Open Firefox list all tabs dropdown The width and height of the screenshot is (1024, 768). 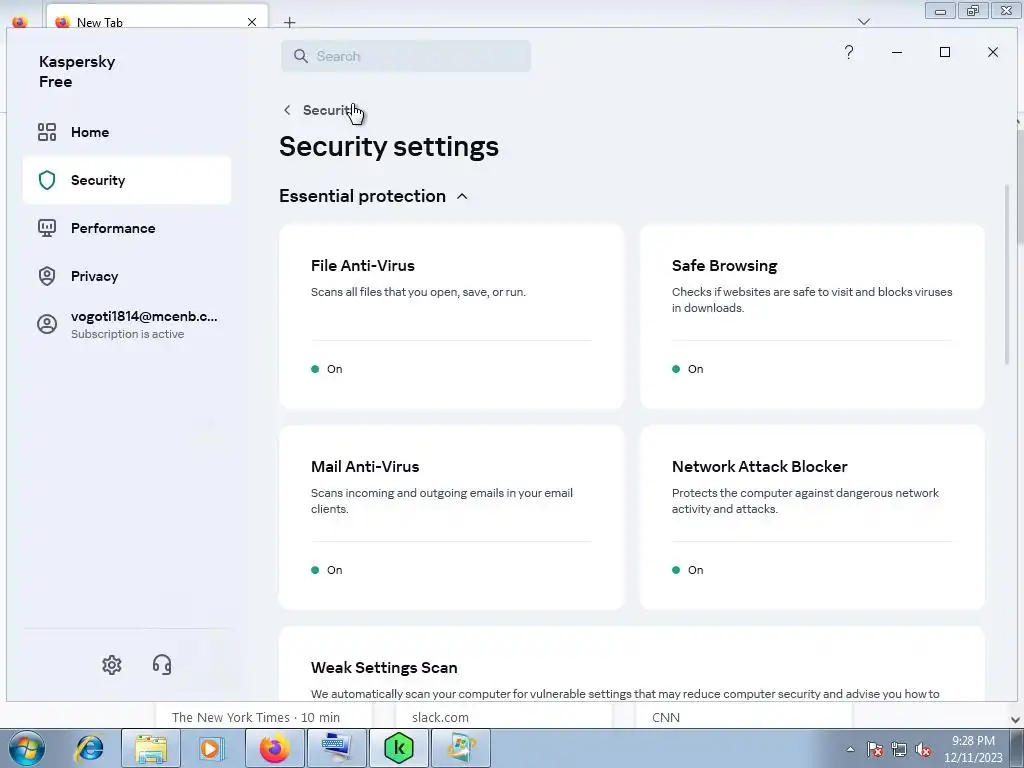coord(864,22)
